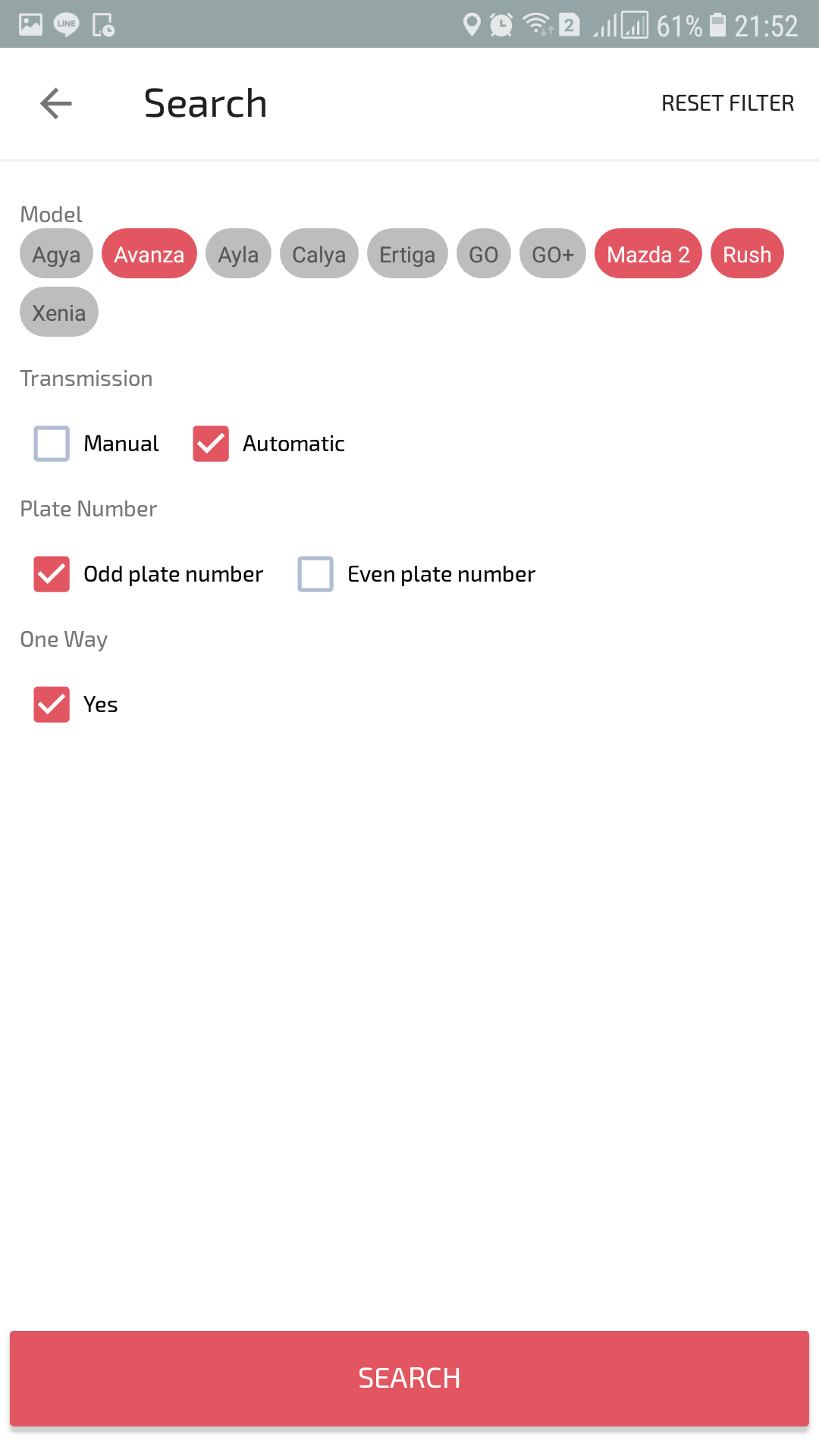This screenshot has height=1456, width=819.
Task: Tap the battery status icon
Action: click(717, 25)
